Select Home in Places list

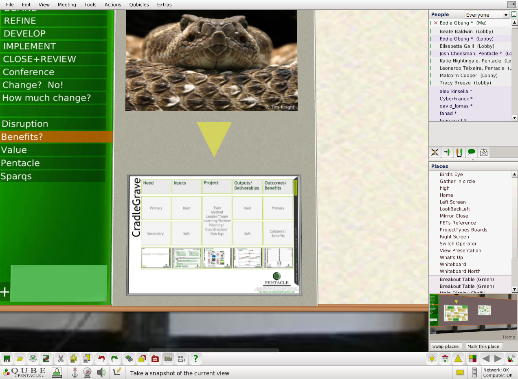click(x=446, y=195)
